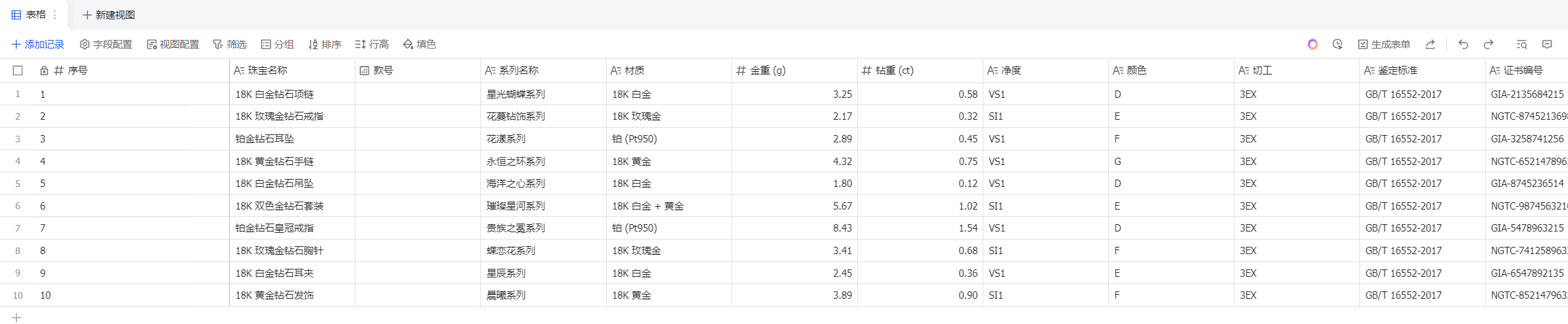The image size is (1568, 324).
Task: Open the automation clock icon
Action: [x=1337, y=45]
